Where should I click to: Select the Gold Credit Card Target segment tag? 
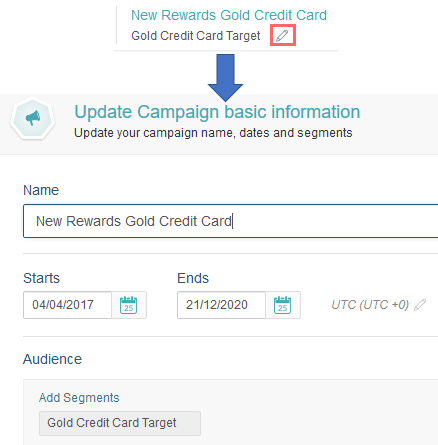pyautogui.click(x=120, y=423)
